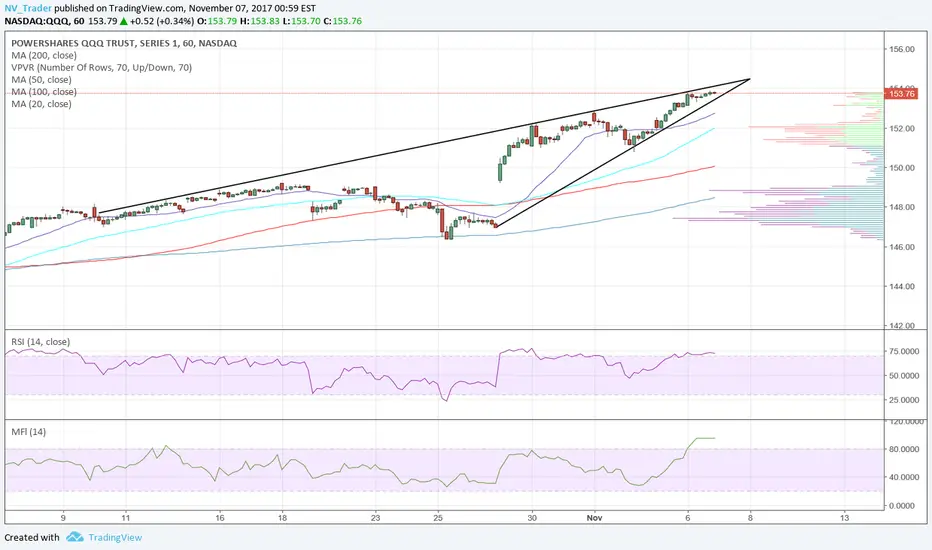Click the 144.00 price axis label

[902, 286]
